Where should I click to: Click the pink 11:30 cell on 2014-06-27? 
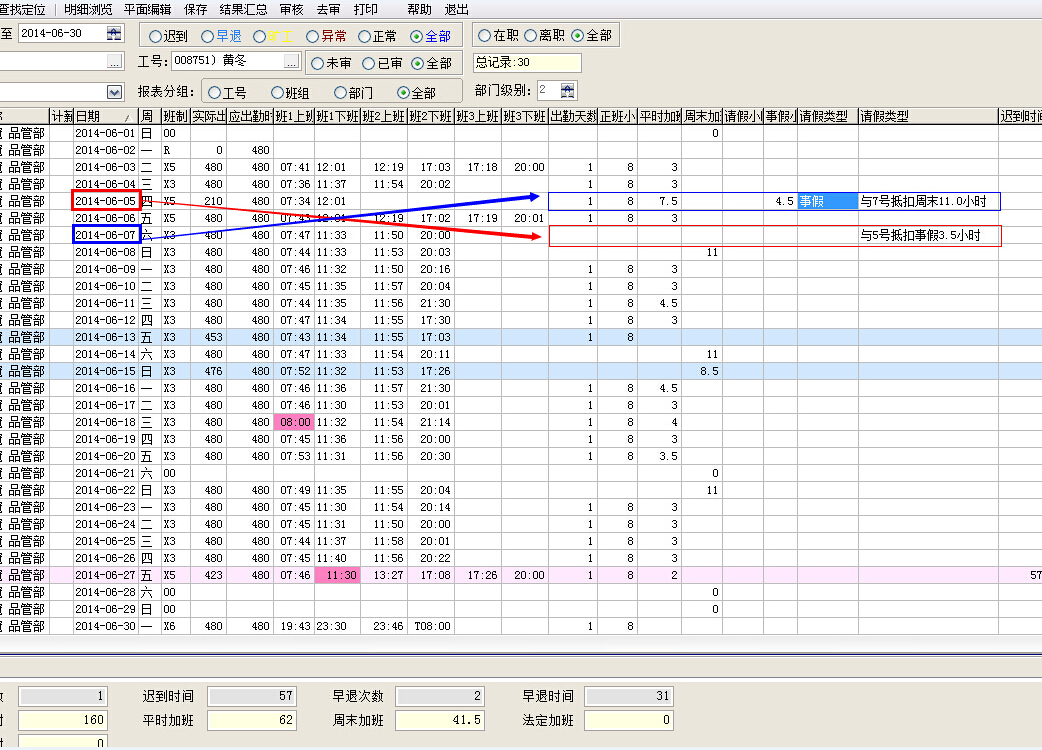click(x=338, y=575)
